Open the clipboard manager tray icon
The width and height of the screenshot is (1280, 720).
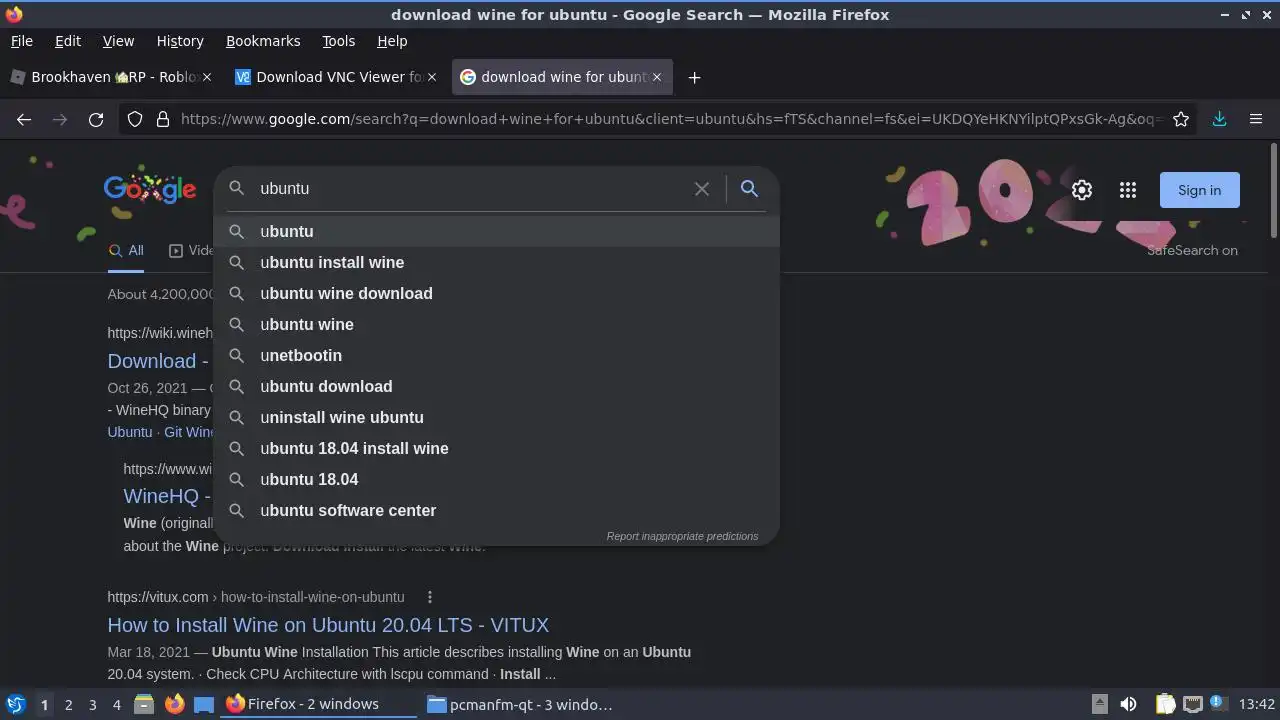(1165, 705)
